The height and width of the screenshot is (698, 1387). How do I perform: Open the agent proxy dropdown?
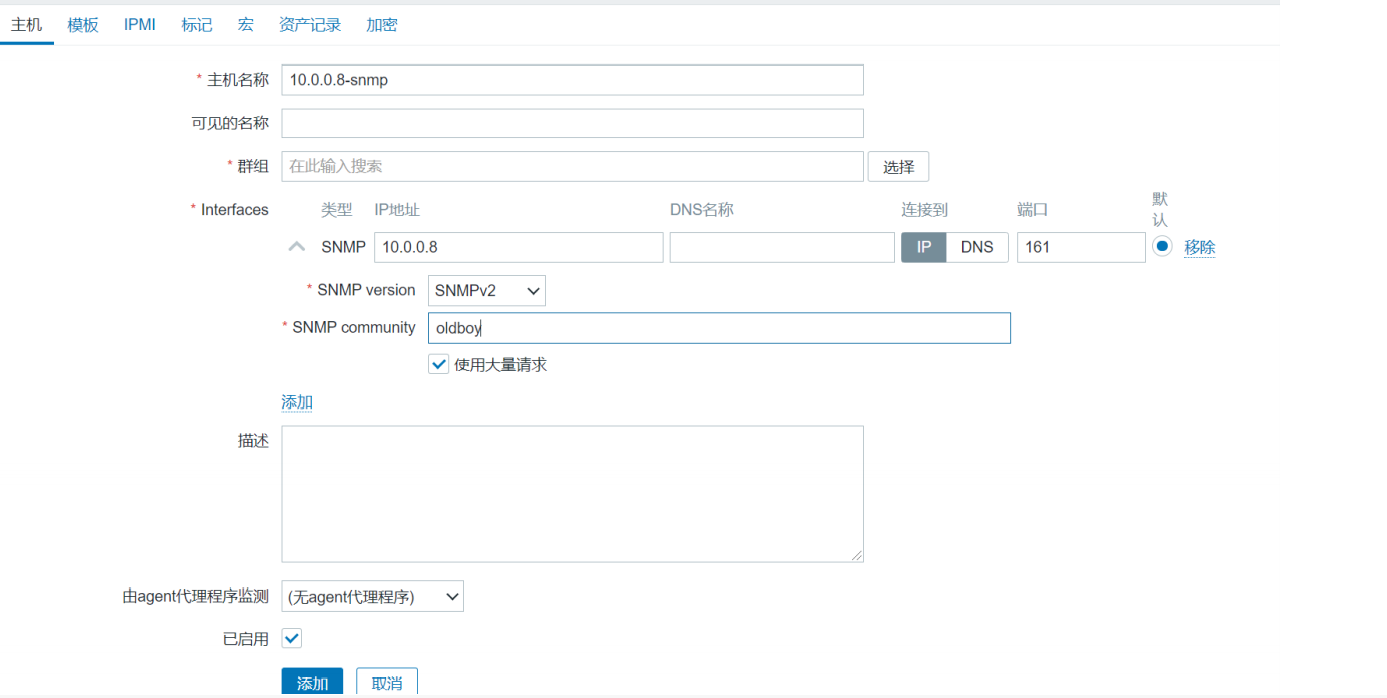[x=372, y=597]
